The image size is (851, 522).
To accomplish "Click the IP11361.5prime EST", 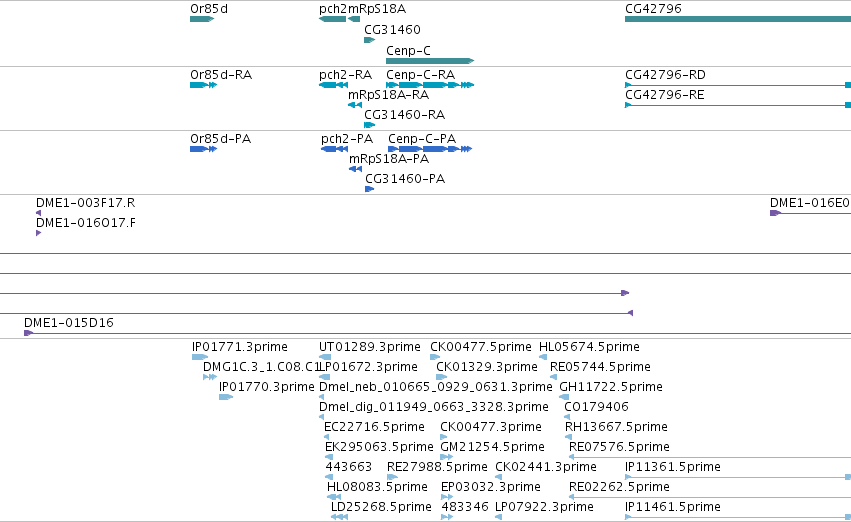I will pos(738,477).
